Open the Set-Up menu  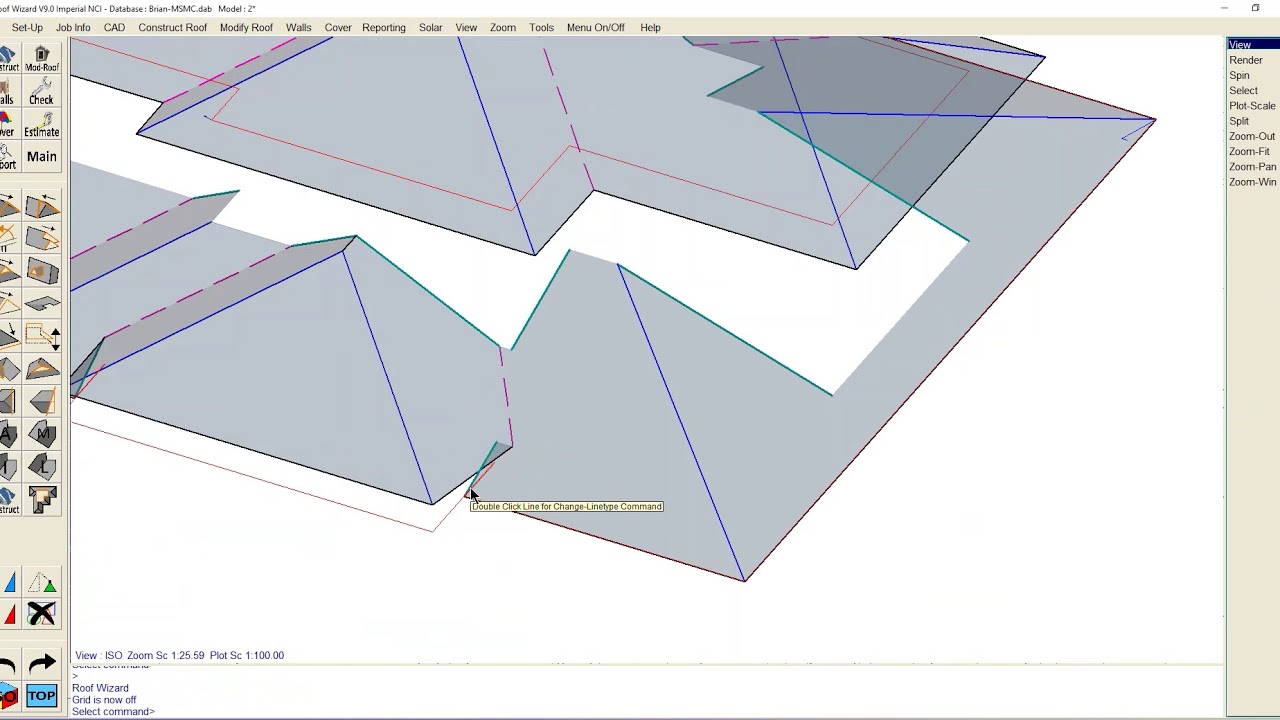[27, 27]
